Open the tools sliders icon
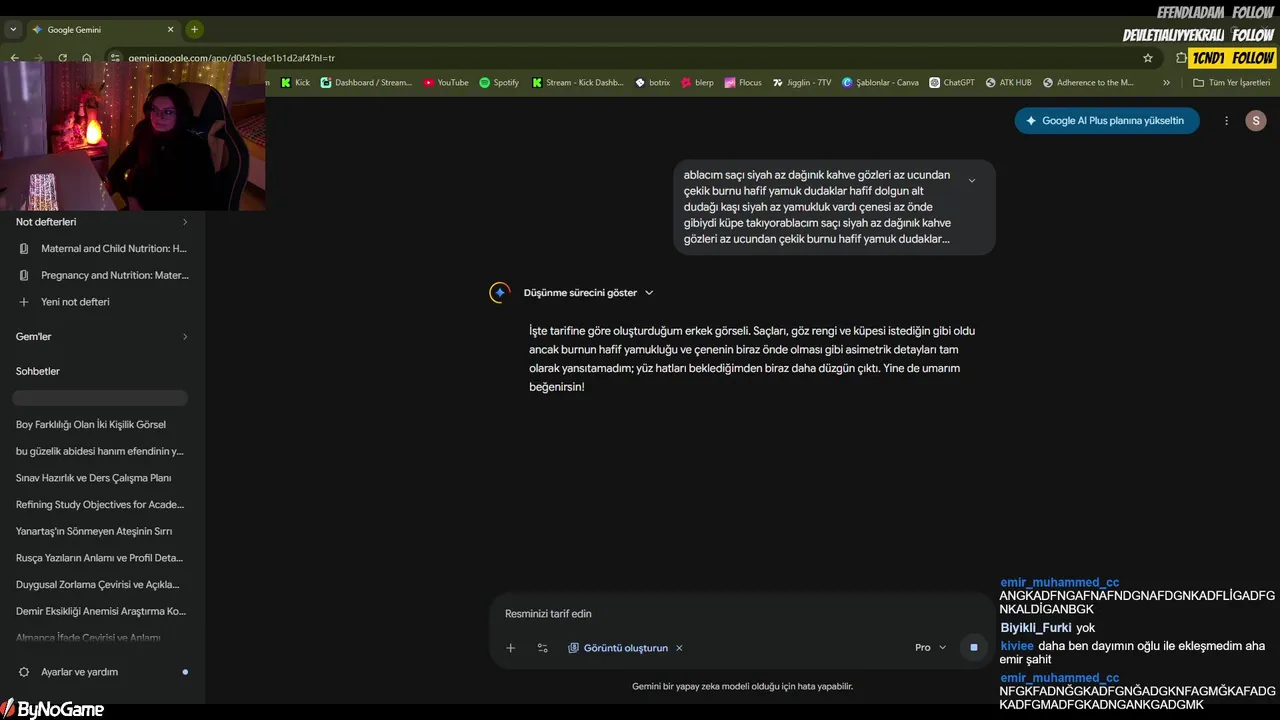Screen dimensions: 1280x720 (543, 648)
